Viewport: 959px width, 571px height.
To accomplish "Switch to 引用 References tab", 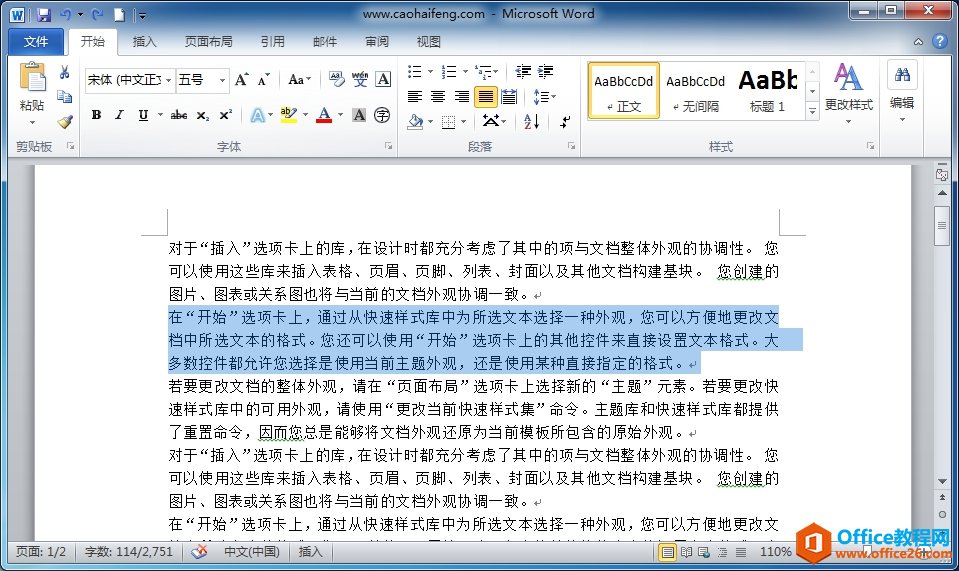I will point(272,42).
